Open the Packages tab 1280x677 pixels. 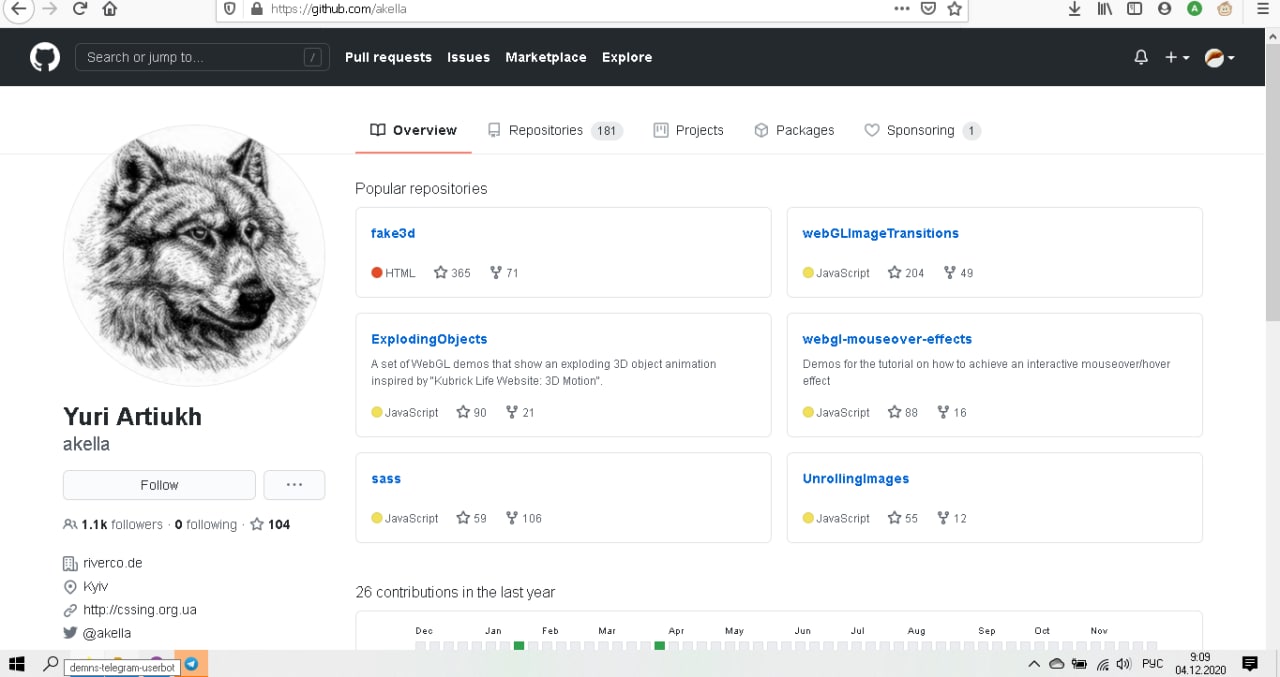click(x=794, y=130)
